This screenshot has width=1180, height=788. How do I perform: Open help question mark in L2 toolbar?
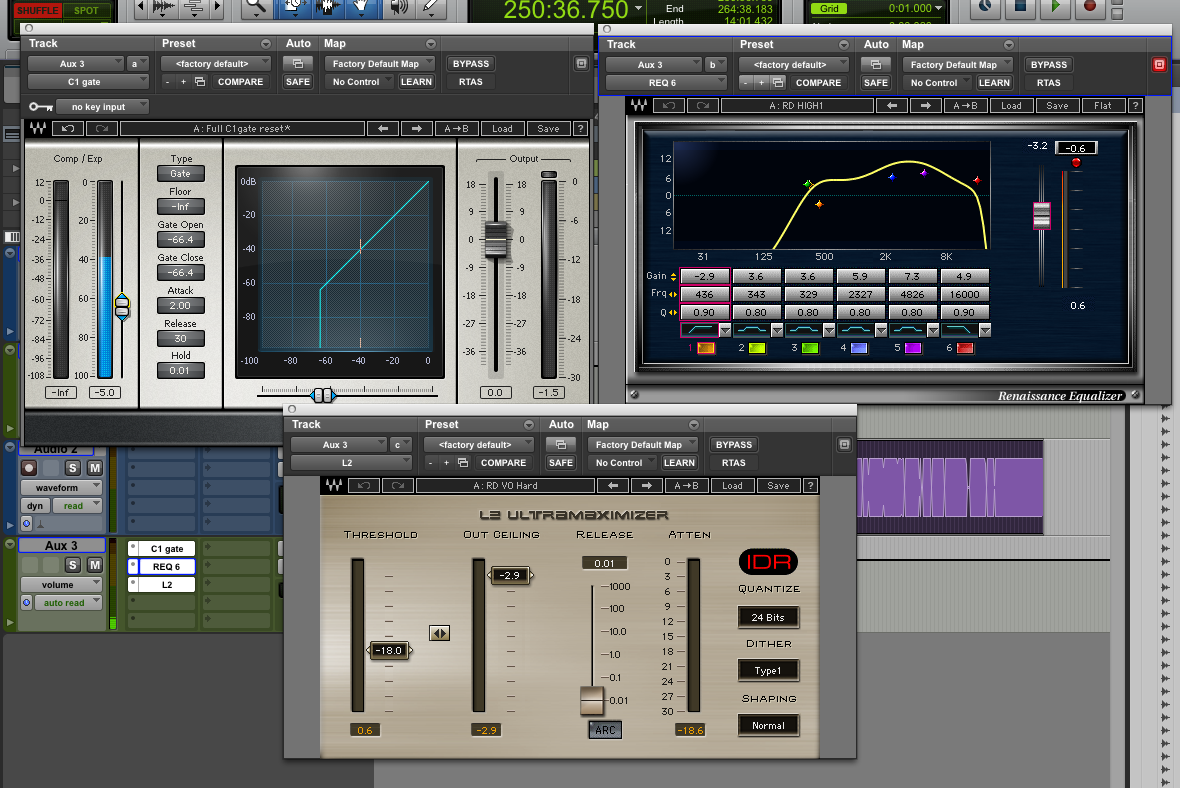(810, 485)
